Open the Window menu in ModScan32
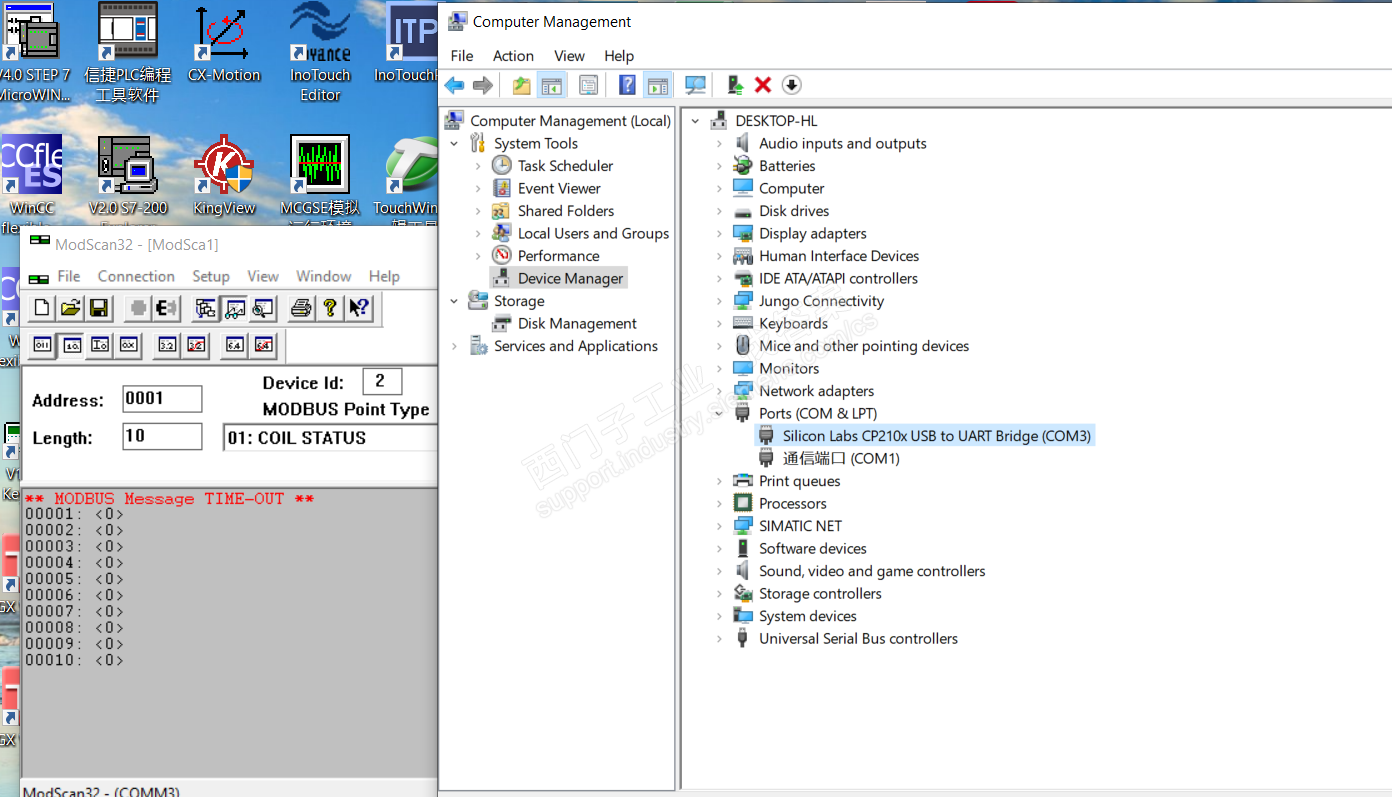 point(323,276)
